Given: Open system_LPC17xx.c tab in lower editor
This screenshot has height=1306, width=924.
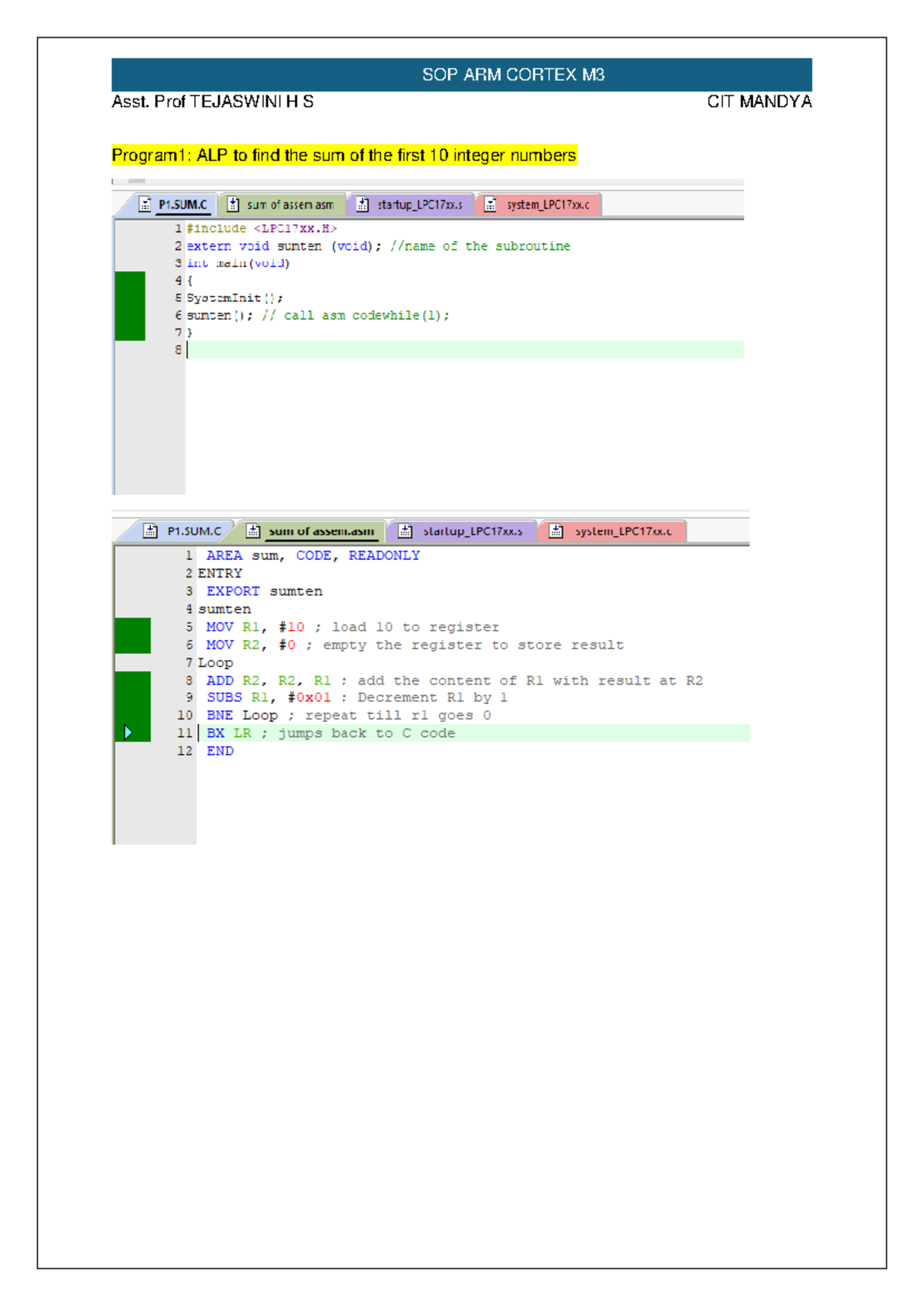Looking at the screenshot, I should [x=612, y=531].
